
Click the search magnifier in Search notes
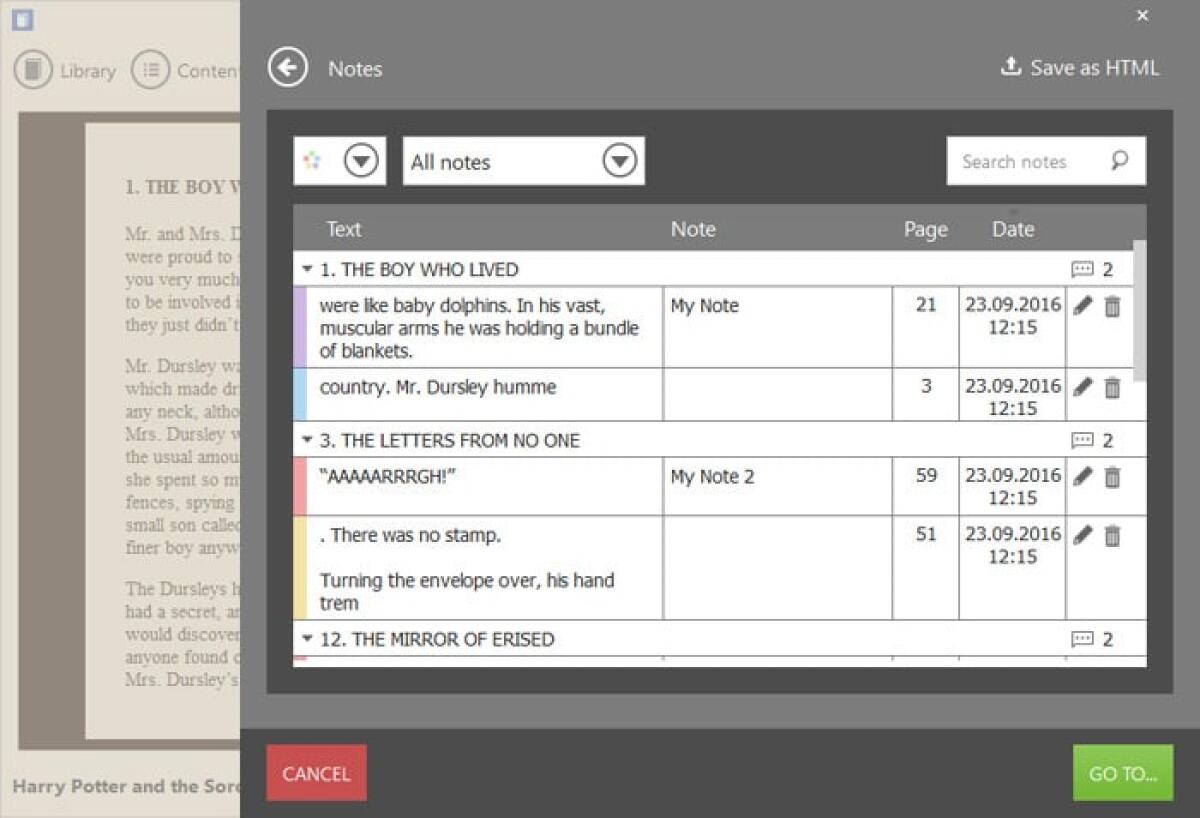[1120, 160]
